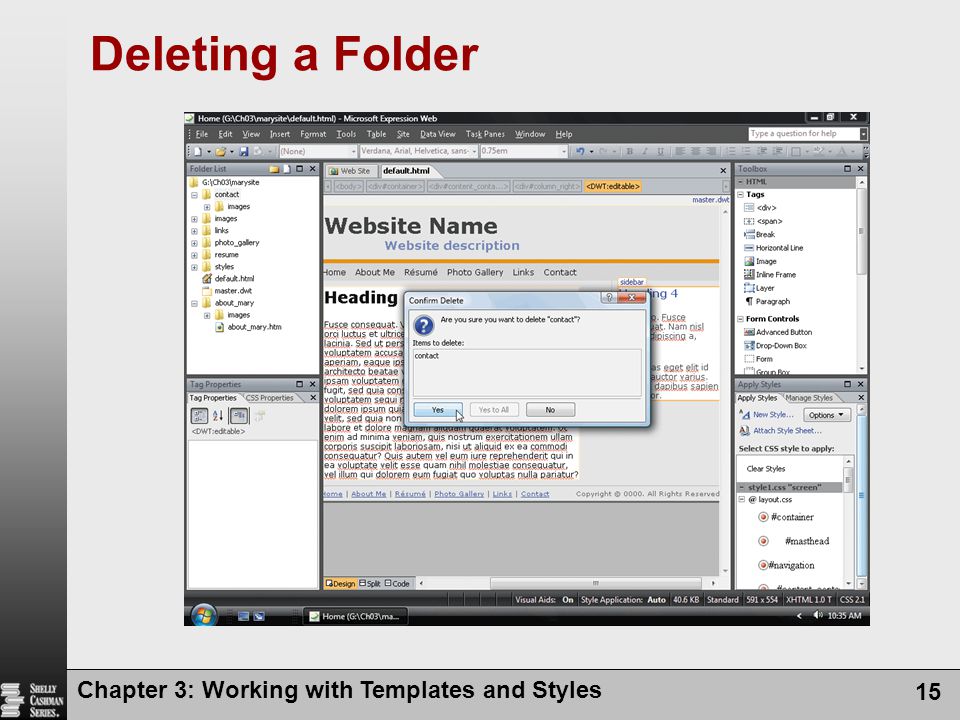This screenshot has width=960, height=720.
Task: Click the Save floppy disk icon
Action: (243, 151)
